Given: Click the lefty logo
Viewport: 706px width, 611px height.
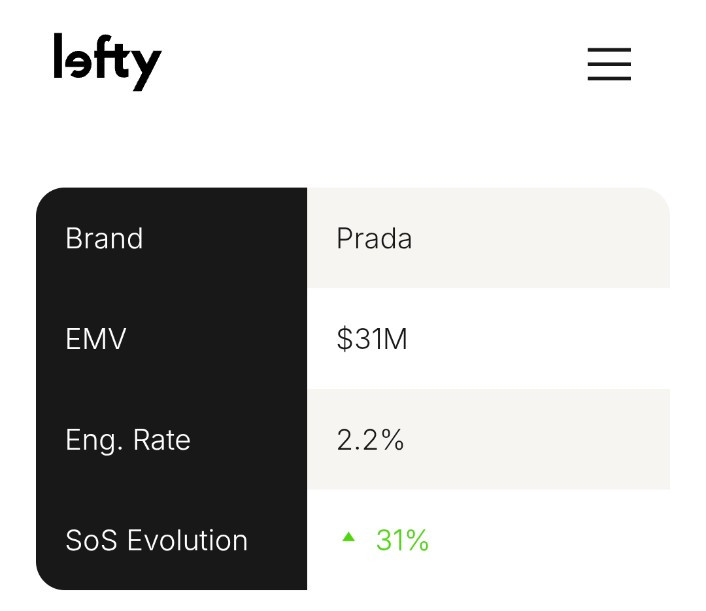Looking at the screenshot, I should [x=107, y=62].
